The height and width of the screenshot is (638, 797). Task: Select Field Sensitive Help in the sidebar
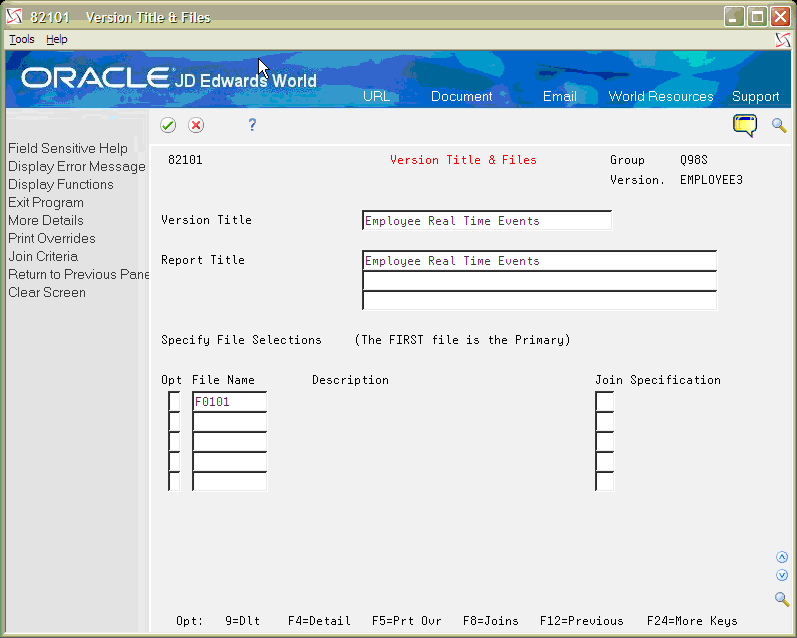click(68, 148)
